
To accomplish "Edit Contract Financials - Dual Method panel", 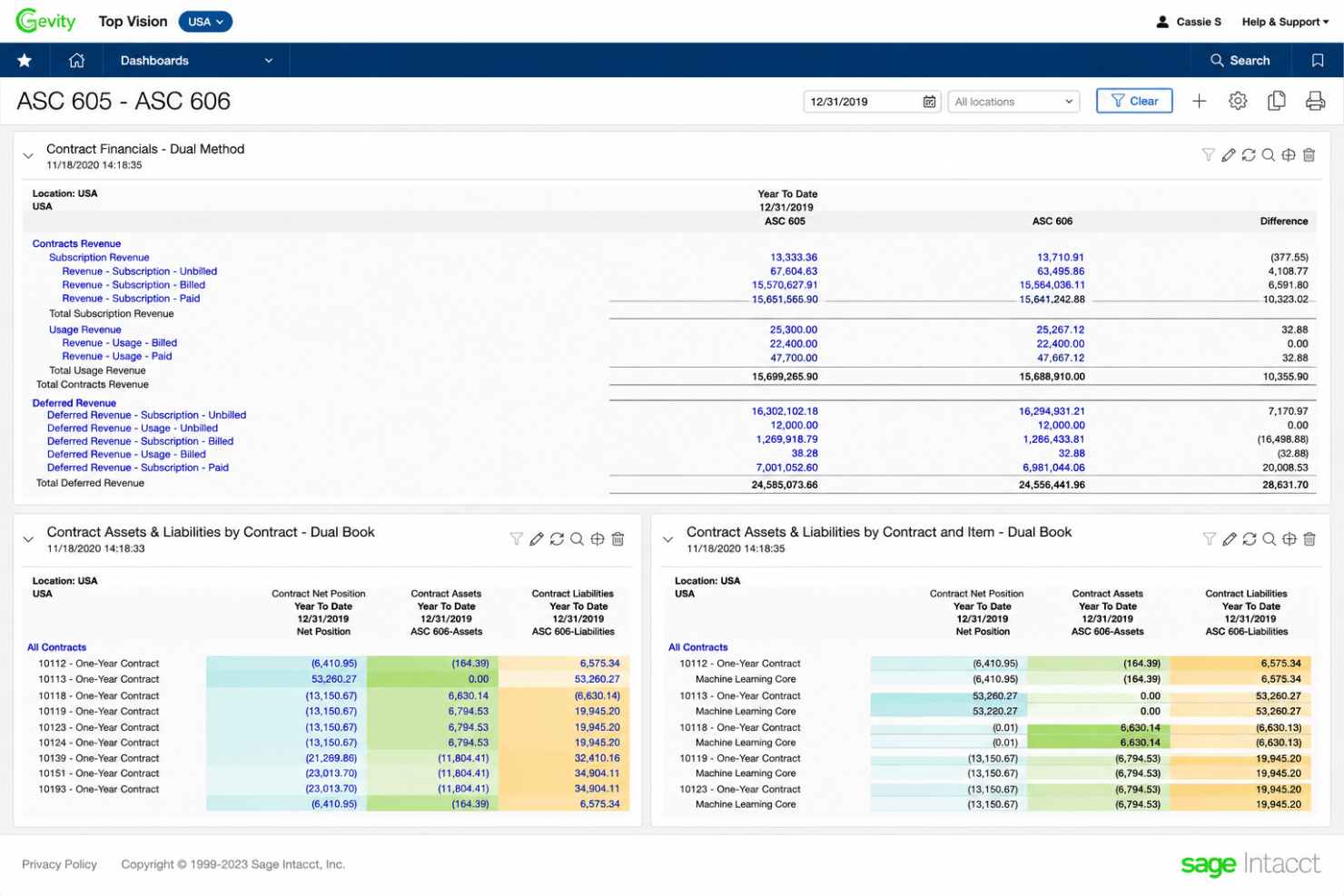I will click(x=1228, y=155).
